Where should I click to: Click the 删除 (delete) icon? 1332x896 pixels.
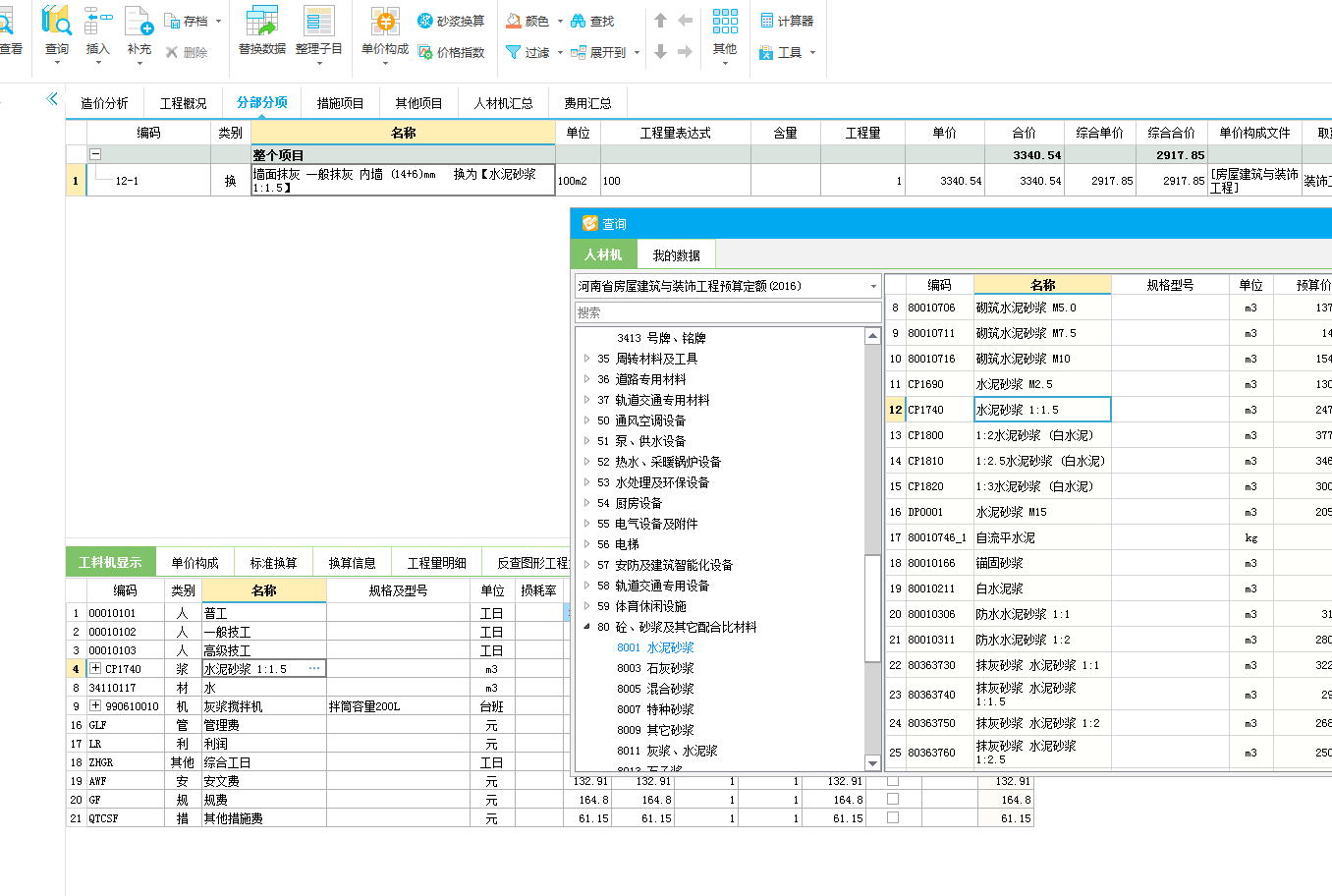173,52
